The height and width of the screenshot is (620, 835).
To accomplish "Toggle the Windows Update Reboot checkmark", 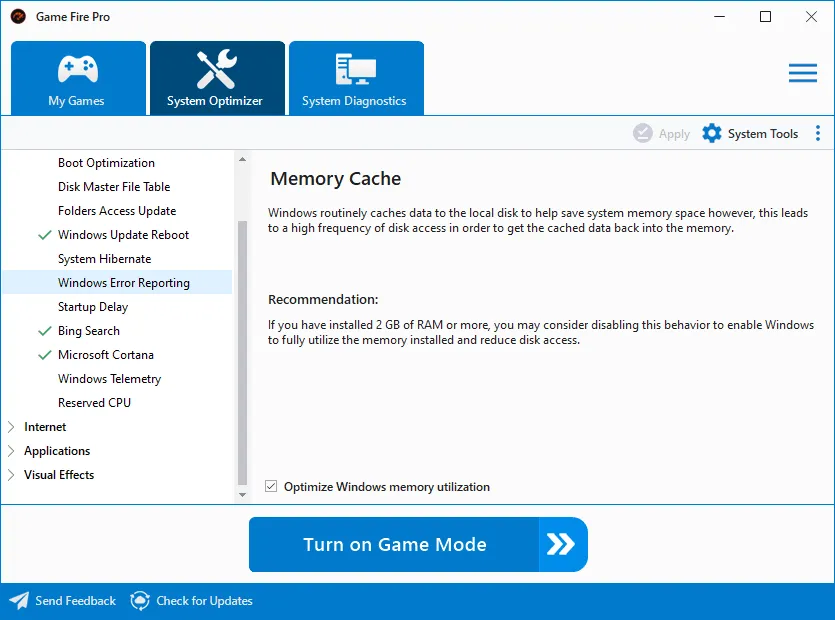I will click(44, 235).
